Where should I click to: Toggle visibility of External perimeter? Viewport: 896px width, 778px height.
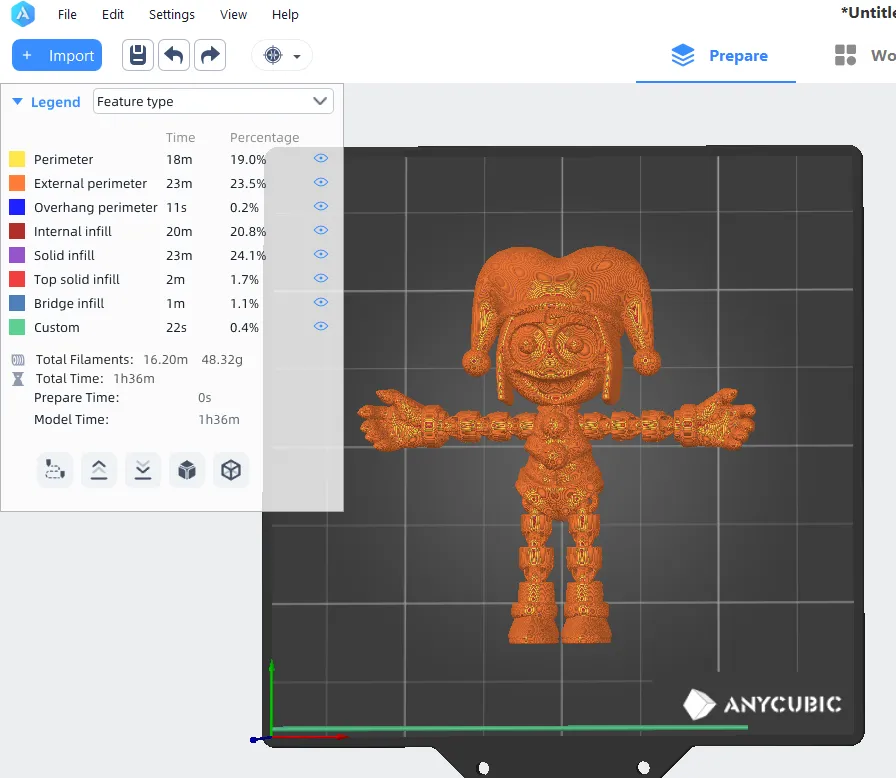coord(321,182)
